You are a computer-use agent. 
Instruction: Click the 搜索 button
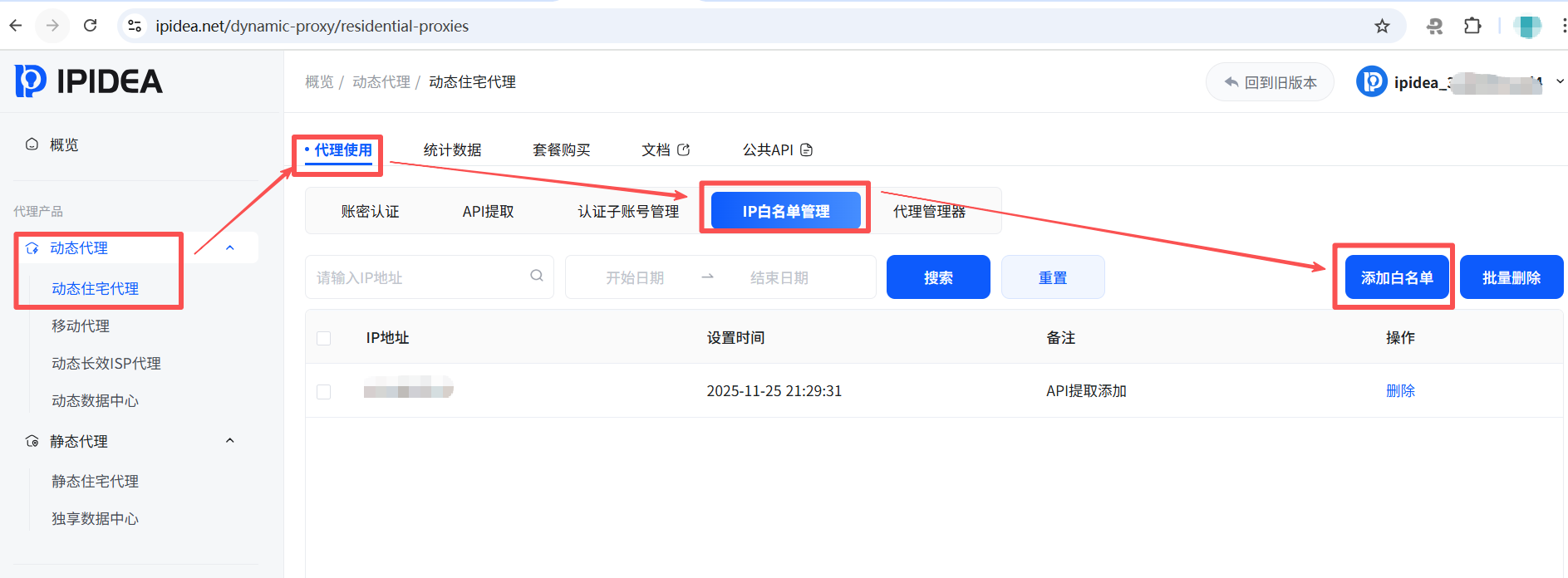(x=938, y=277)
